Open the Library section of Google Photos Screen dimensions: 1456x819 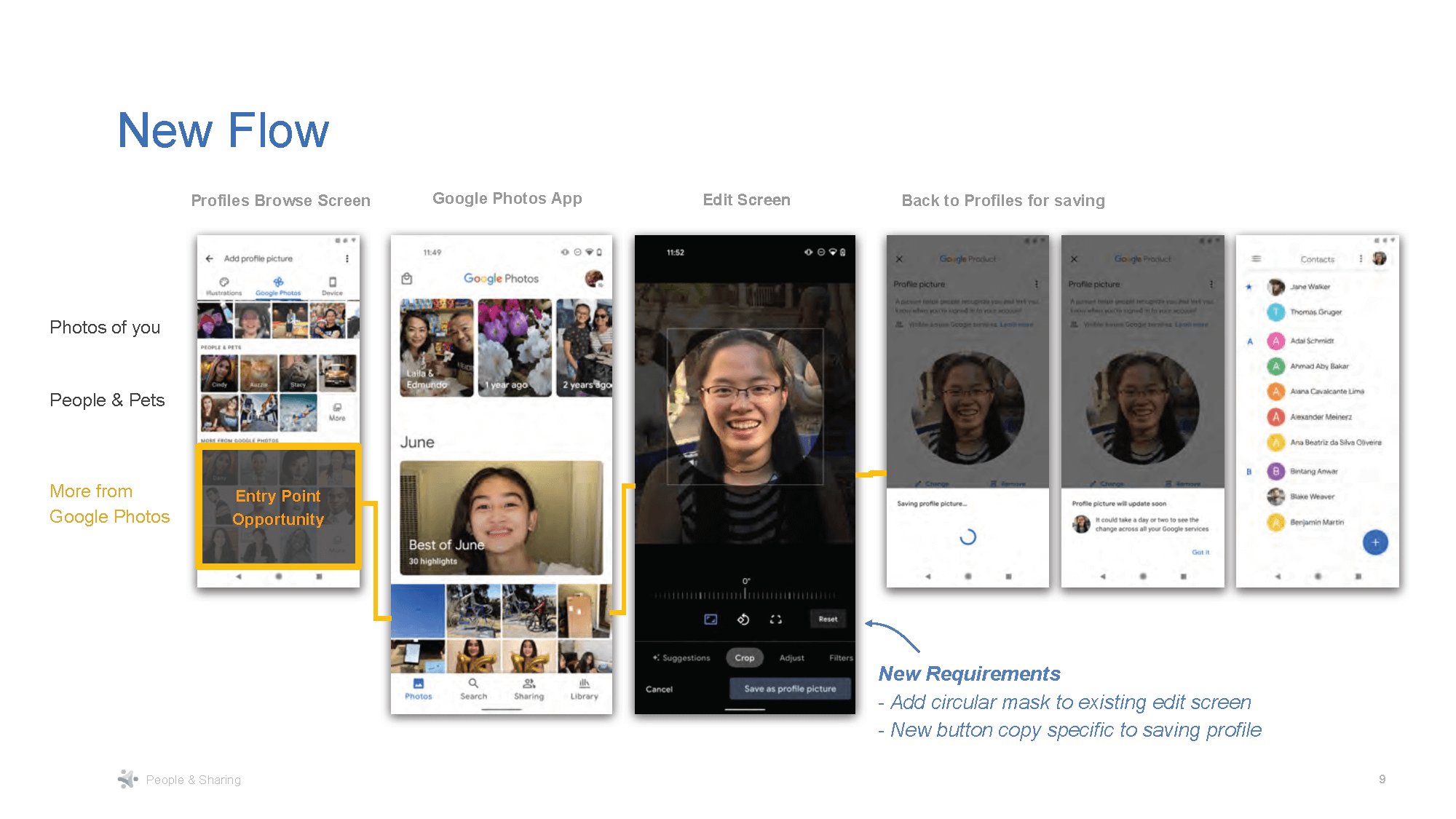point(584,688)
